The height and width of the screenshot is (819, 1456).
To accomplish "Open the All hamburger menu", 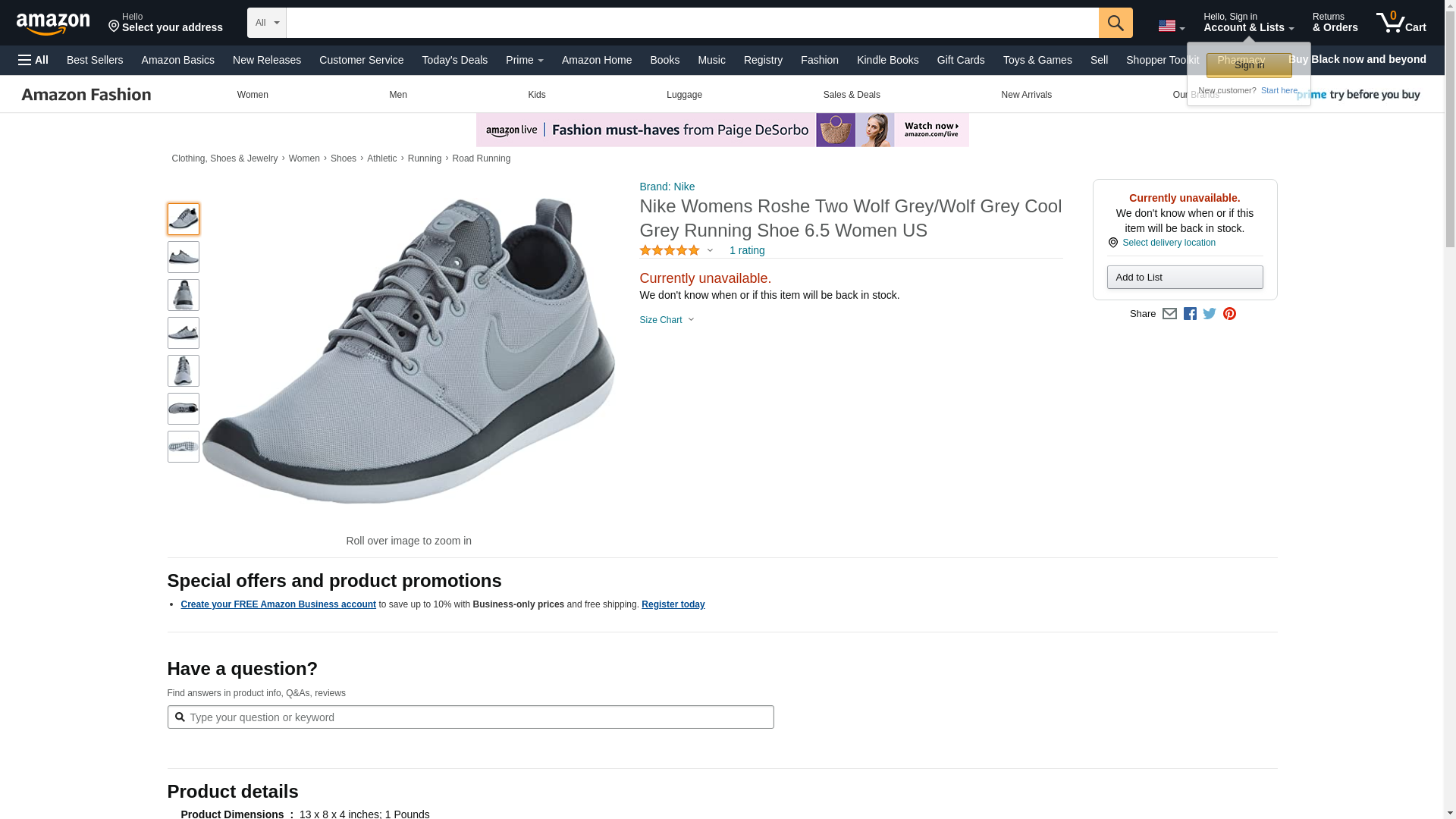I will [33, 60].
